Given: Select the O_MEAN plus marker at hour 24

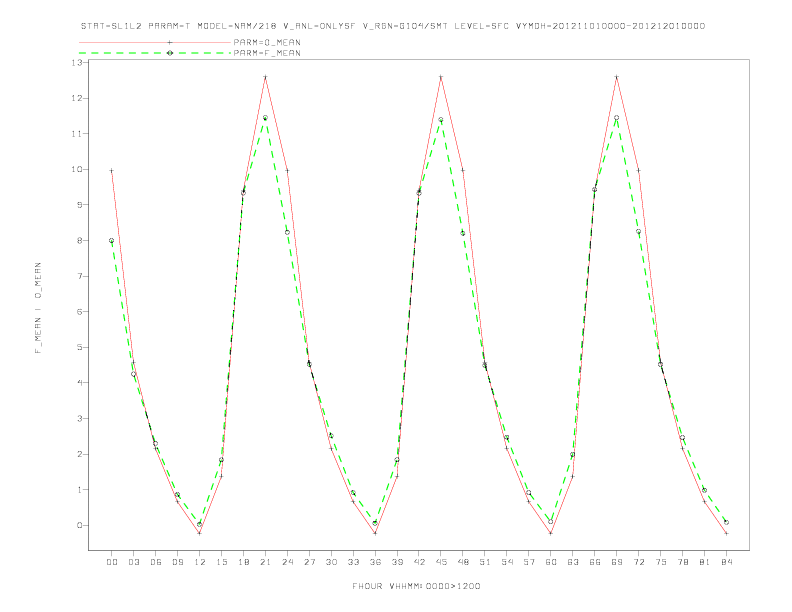Looking at the screenshot, I should point(287,171).
